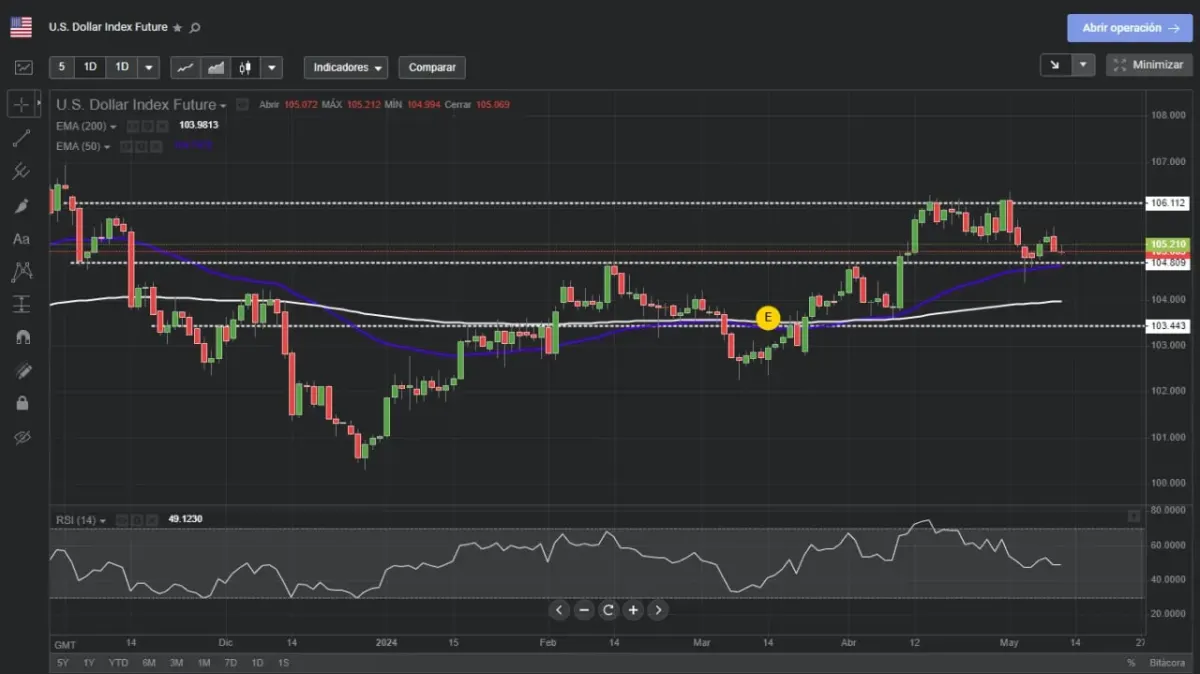Open RSI (14) indicator dropdown
The width and height of the screenshot is (1200, 674).
pos(103,521)
